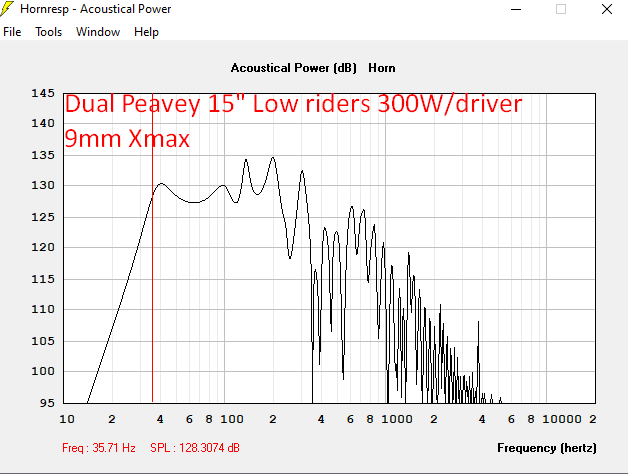
Task: Click the 145 dB y-axis label
Action: pyautogui.click(x=43, y=93)
